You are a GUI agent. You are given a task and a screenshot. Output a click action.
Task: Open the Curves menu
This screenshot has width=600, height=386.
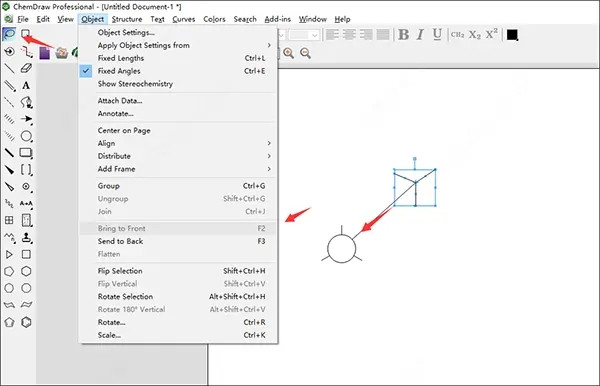click(x=184, y=19)
